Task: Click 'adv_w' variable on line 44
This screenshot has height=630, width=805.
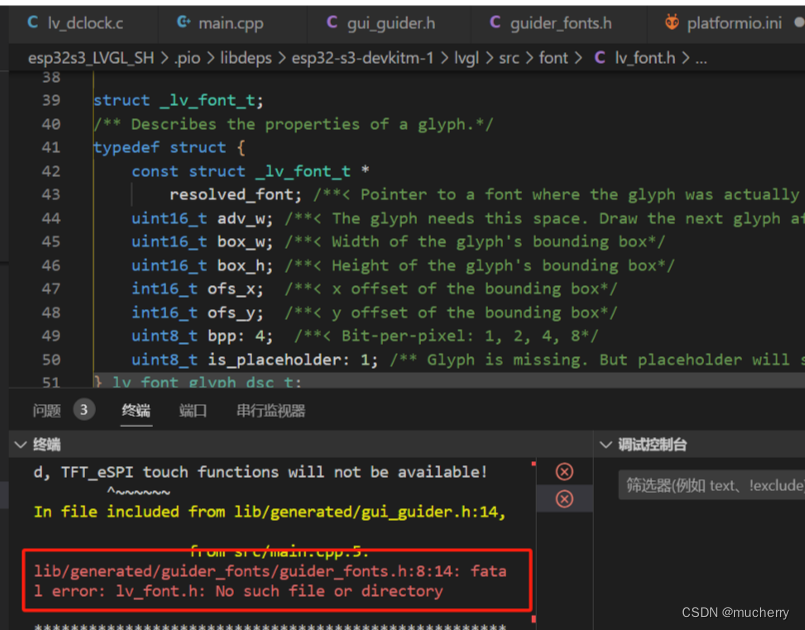Action: pyautogui.click(x=241, y=219)
